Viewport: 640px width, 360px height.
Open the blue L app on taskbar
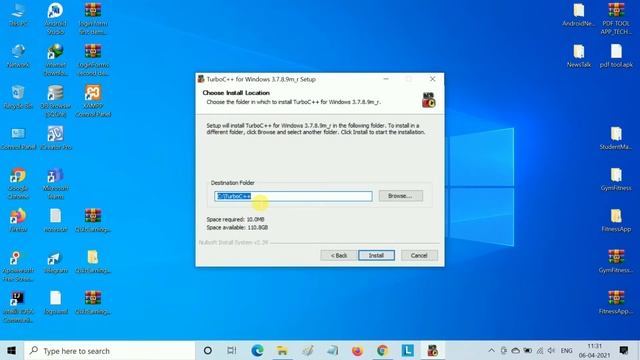[407, 351]
